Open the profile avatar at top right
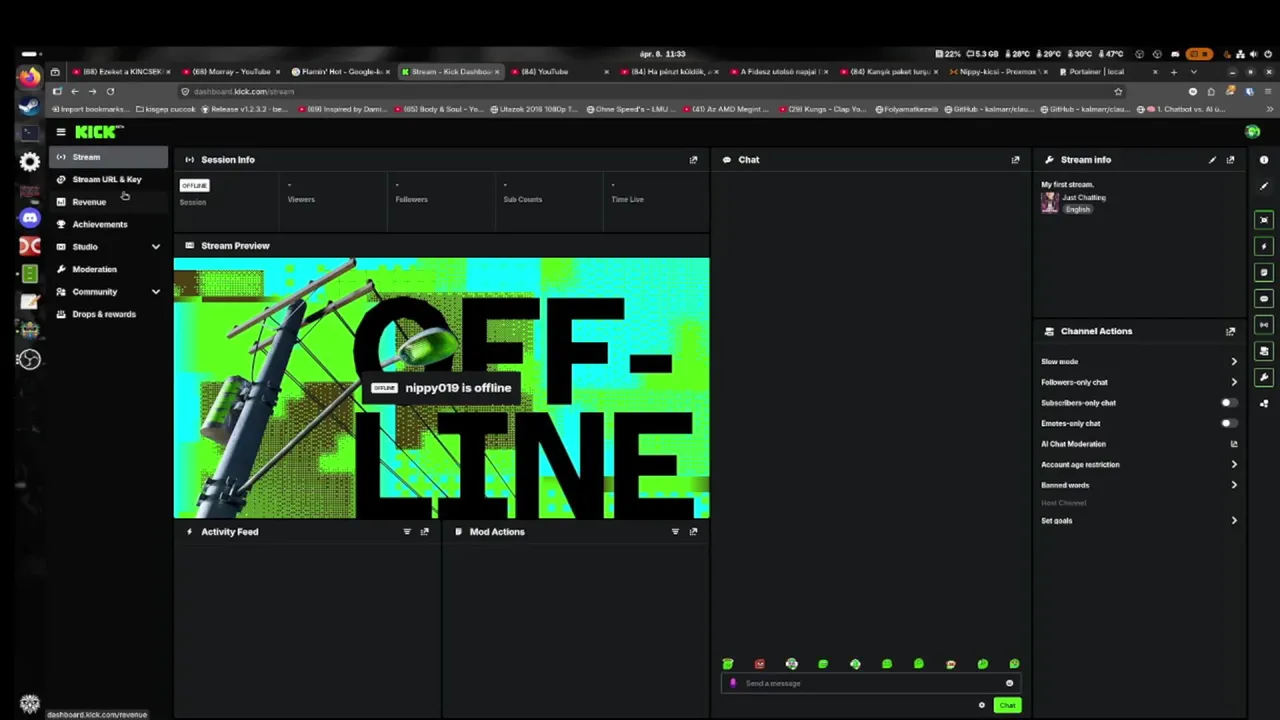This screenshot has height=720, width=1280. 1252,132
